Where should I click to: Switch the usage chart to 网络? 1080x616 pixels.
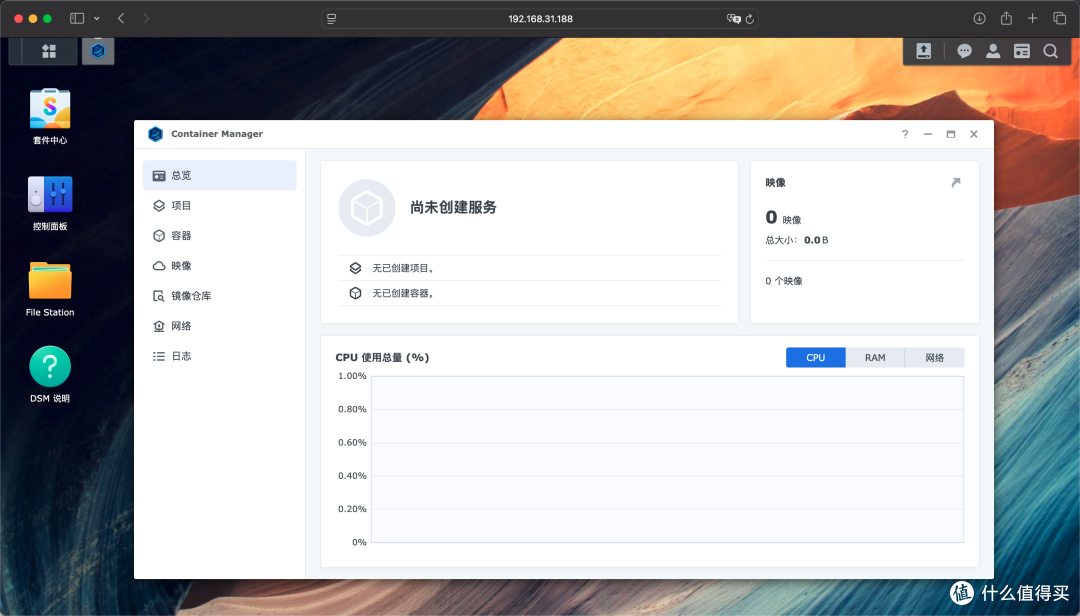(x=933, y=357)
